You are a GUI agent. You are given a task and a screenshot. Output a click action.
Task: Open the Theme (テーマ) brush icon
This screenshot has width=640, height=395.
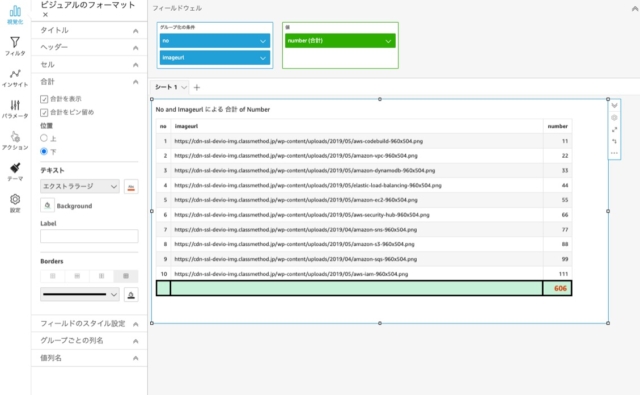[x=15, y=171]
